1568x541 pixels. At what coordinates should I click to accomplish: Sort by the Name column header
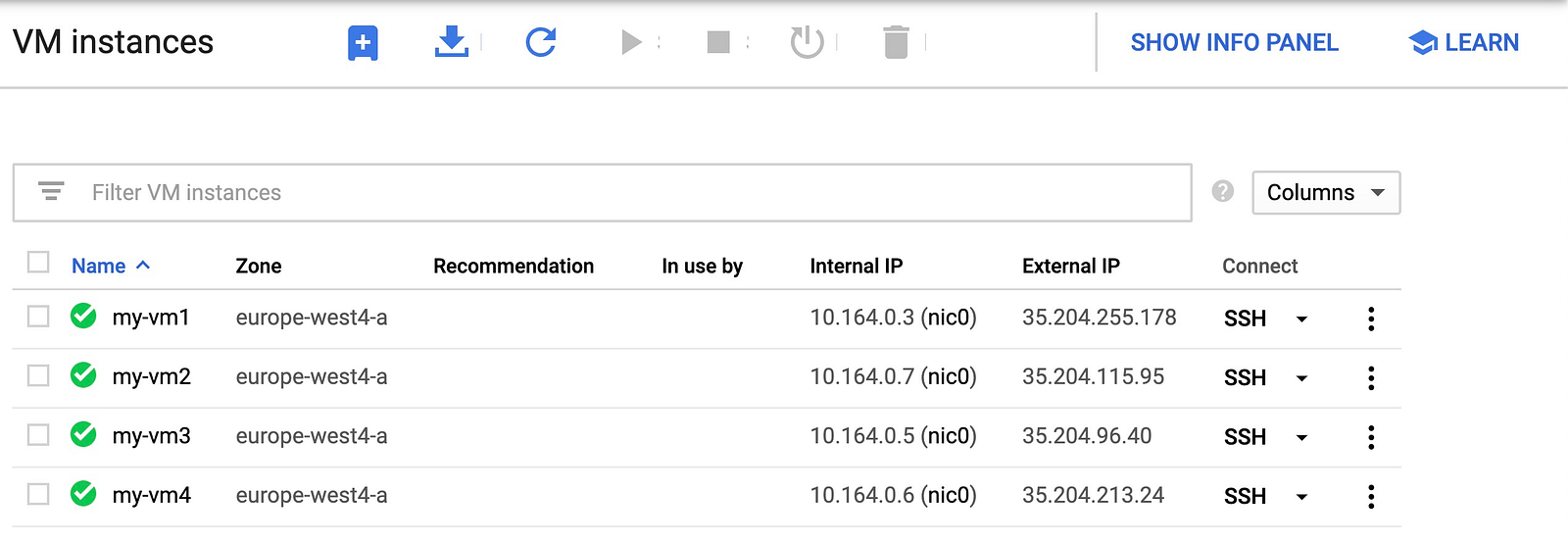pyautogui.click(x=99, y=266)
